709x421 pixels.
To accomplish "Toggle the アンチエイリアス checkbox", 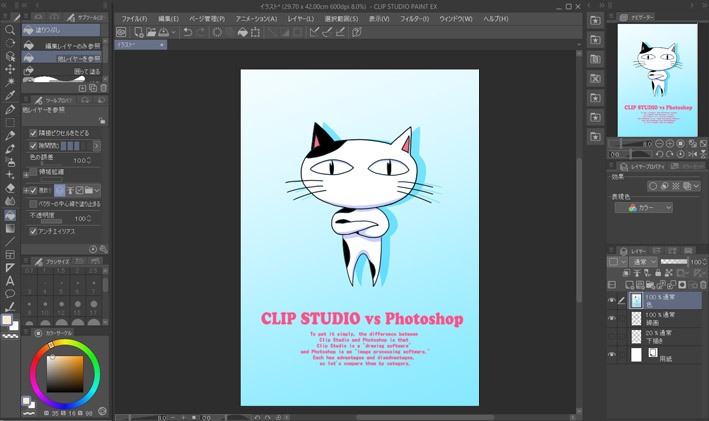I will [34, 231].
